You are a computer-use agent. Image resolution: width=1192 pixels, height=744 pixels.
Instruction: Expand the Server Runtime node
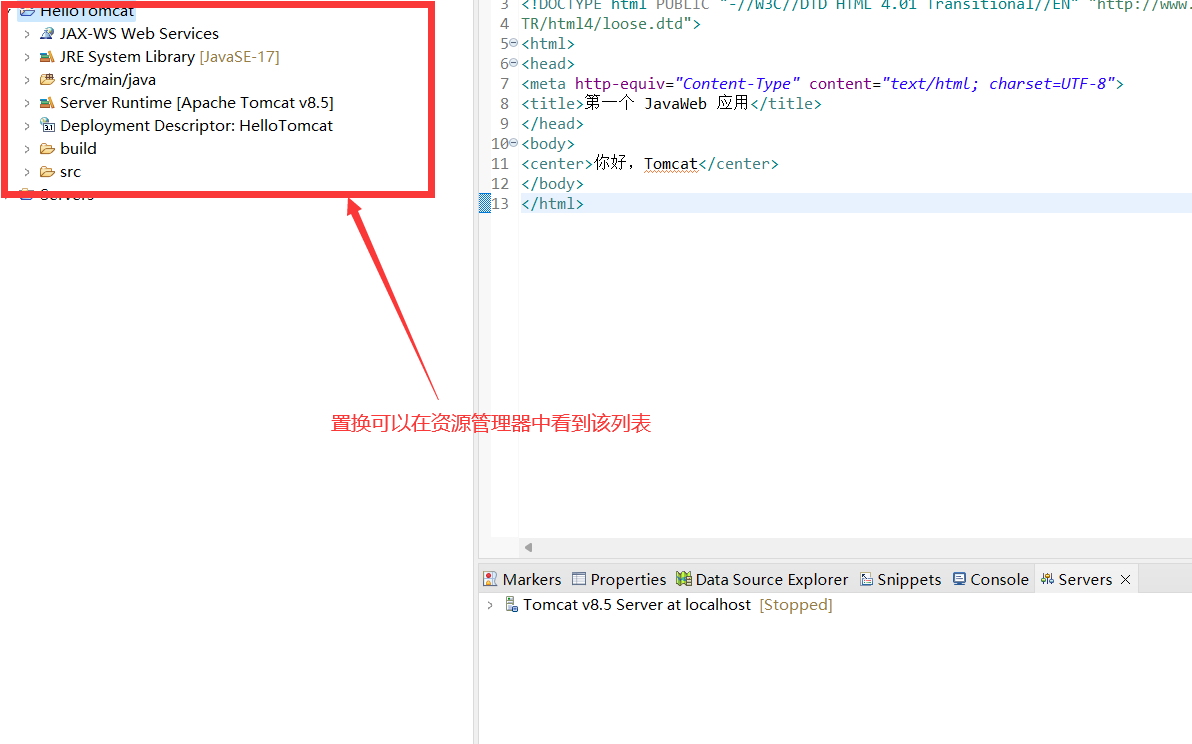point(27,103)
